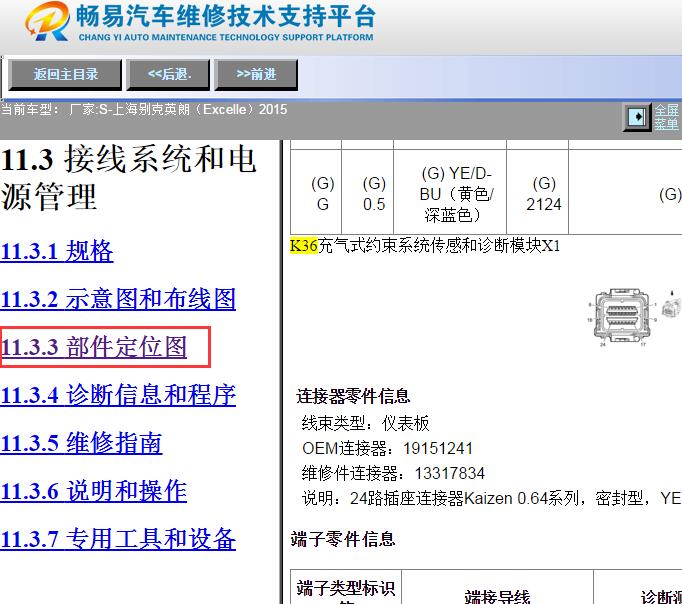Open 11.3.7 专用工具和设备 link

click(x=118, y=539)
